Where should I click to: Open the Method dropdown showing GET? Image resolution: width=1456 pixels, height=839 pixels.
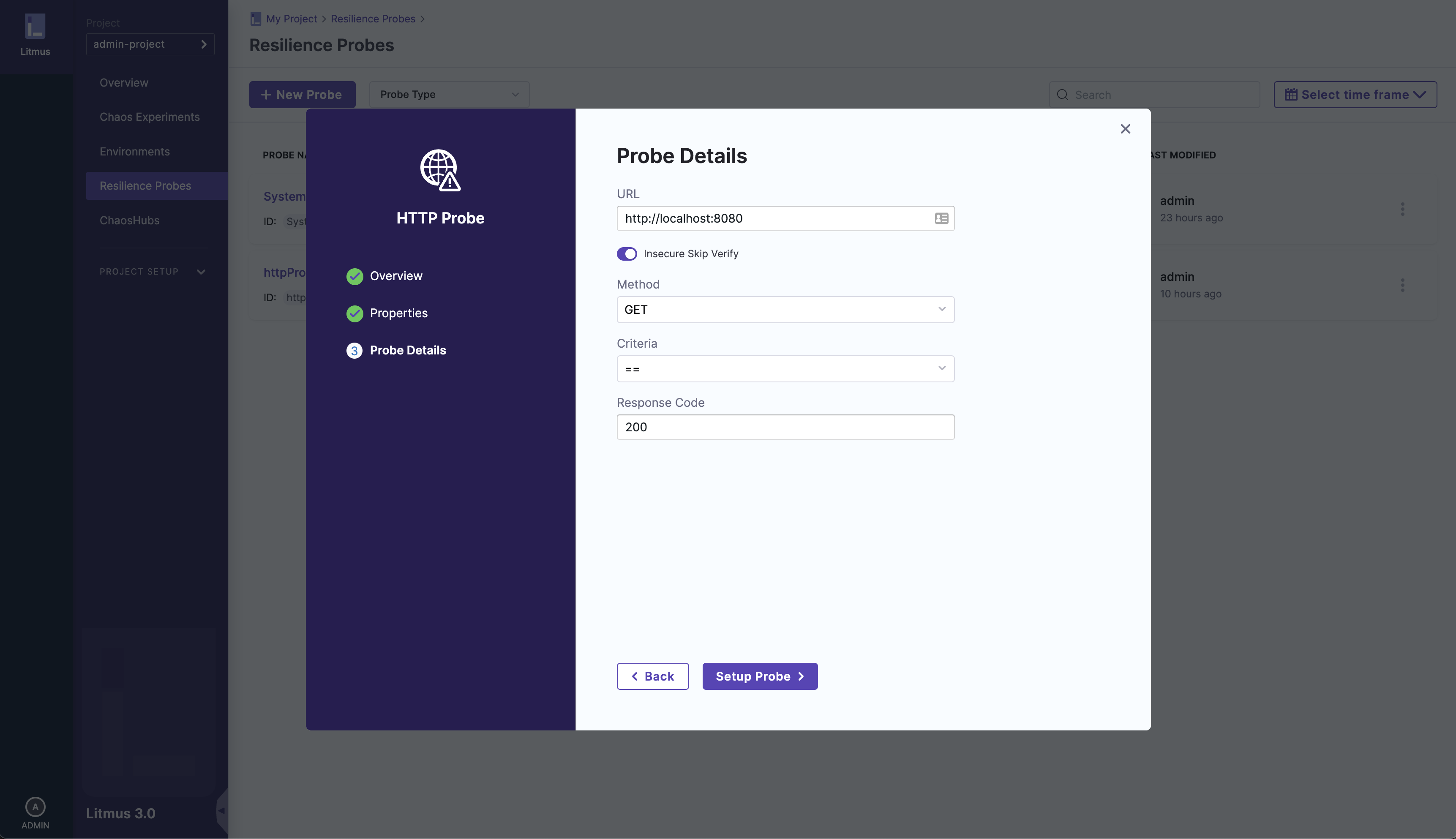coord(785,309)
